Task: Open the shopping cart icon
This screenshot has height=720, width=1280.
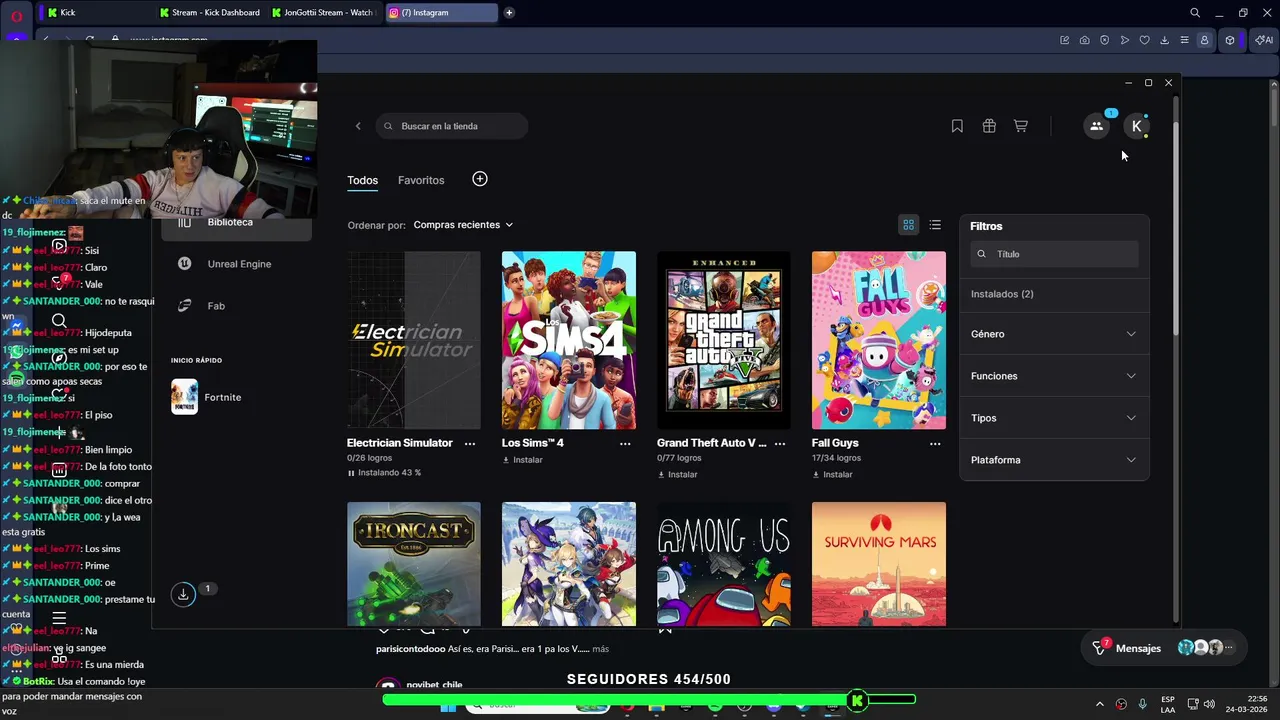Action: [x=1021, y=126]
